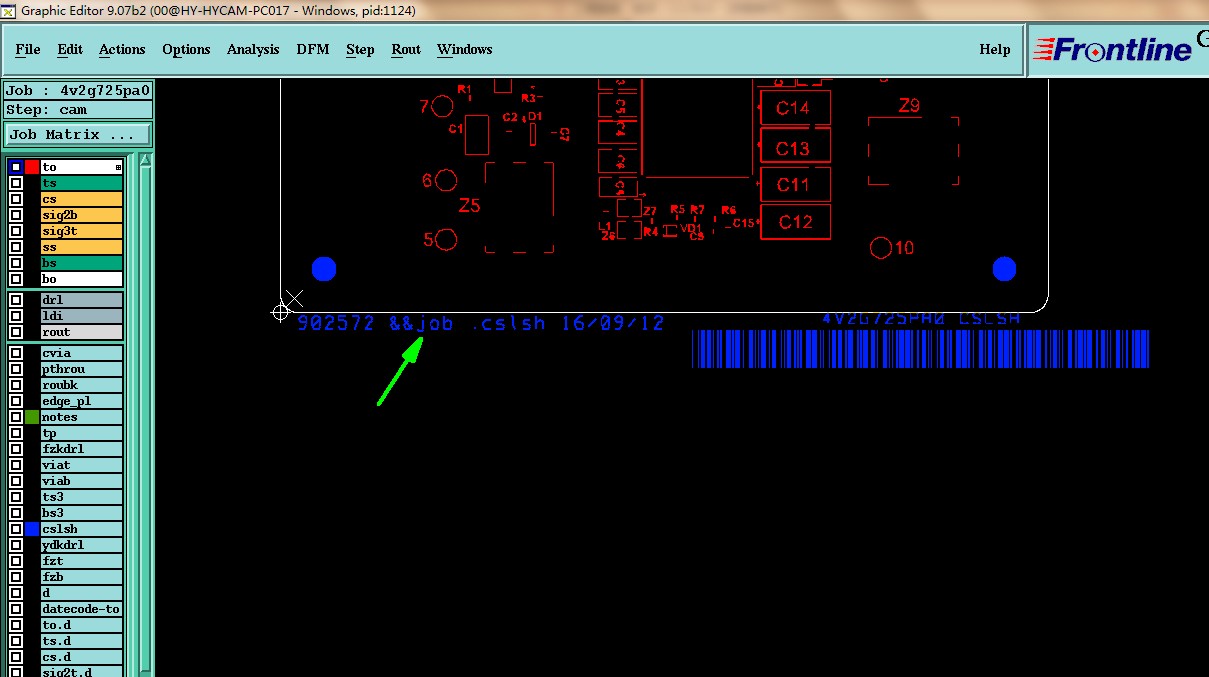Click the layer list scrollbar up arrow

click(x=145, y=160)
